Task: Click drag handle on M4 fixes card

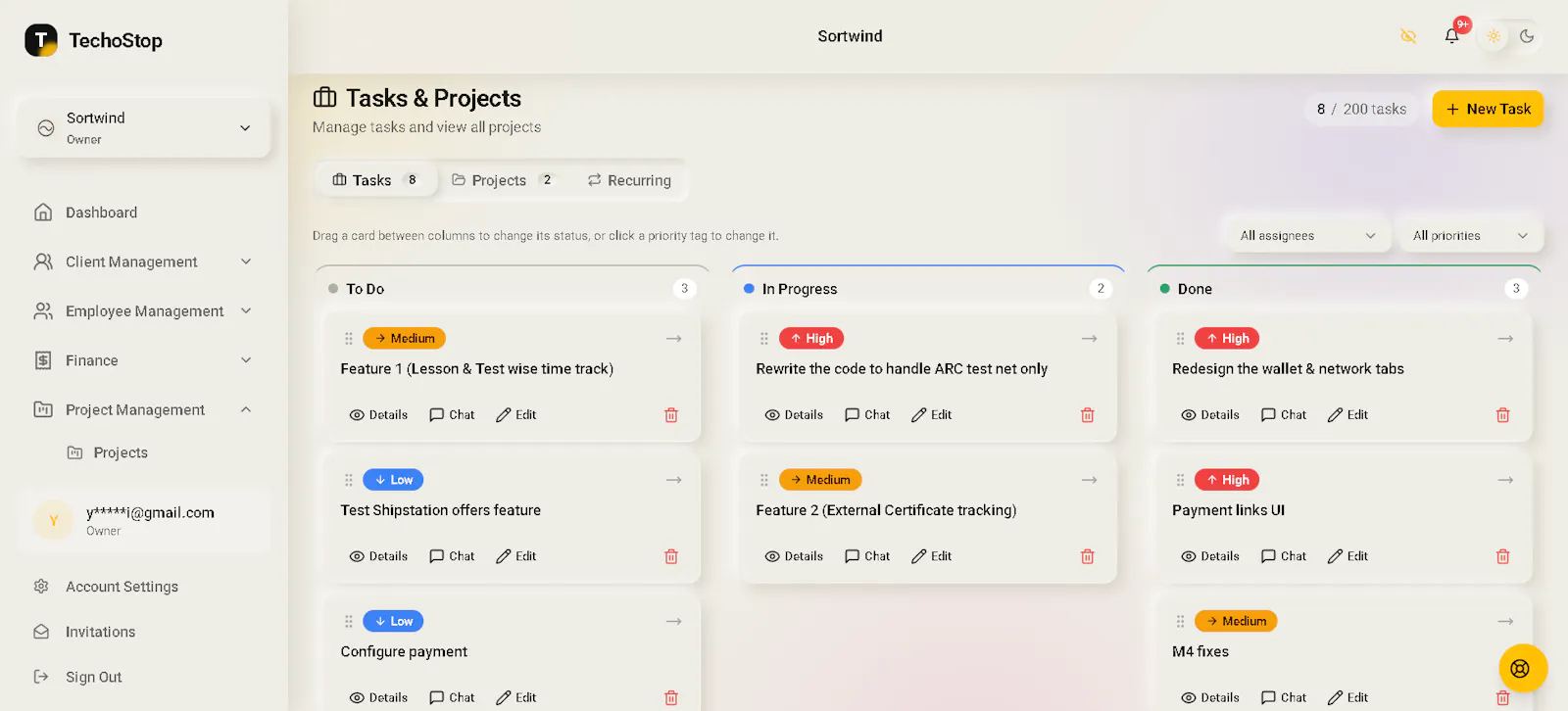Action: [x=1180, y=621]
